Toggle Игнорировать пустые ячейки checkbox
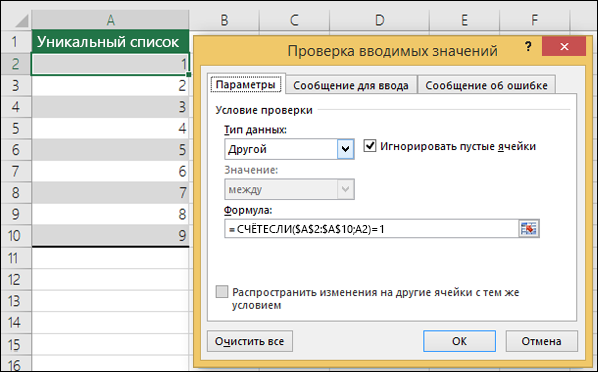598x372 pixels. click(x=370, y=146)
